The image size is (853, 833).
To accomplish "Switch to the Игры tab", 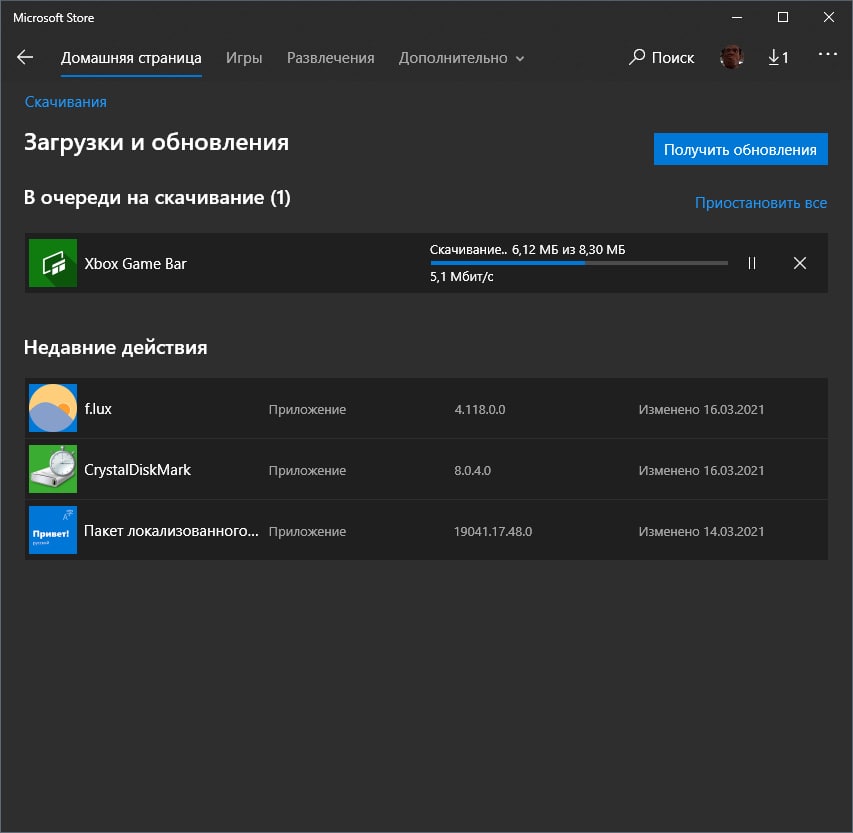I will click(244, 58).
